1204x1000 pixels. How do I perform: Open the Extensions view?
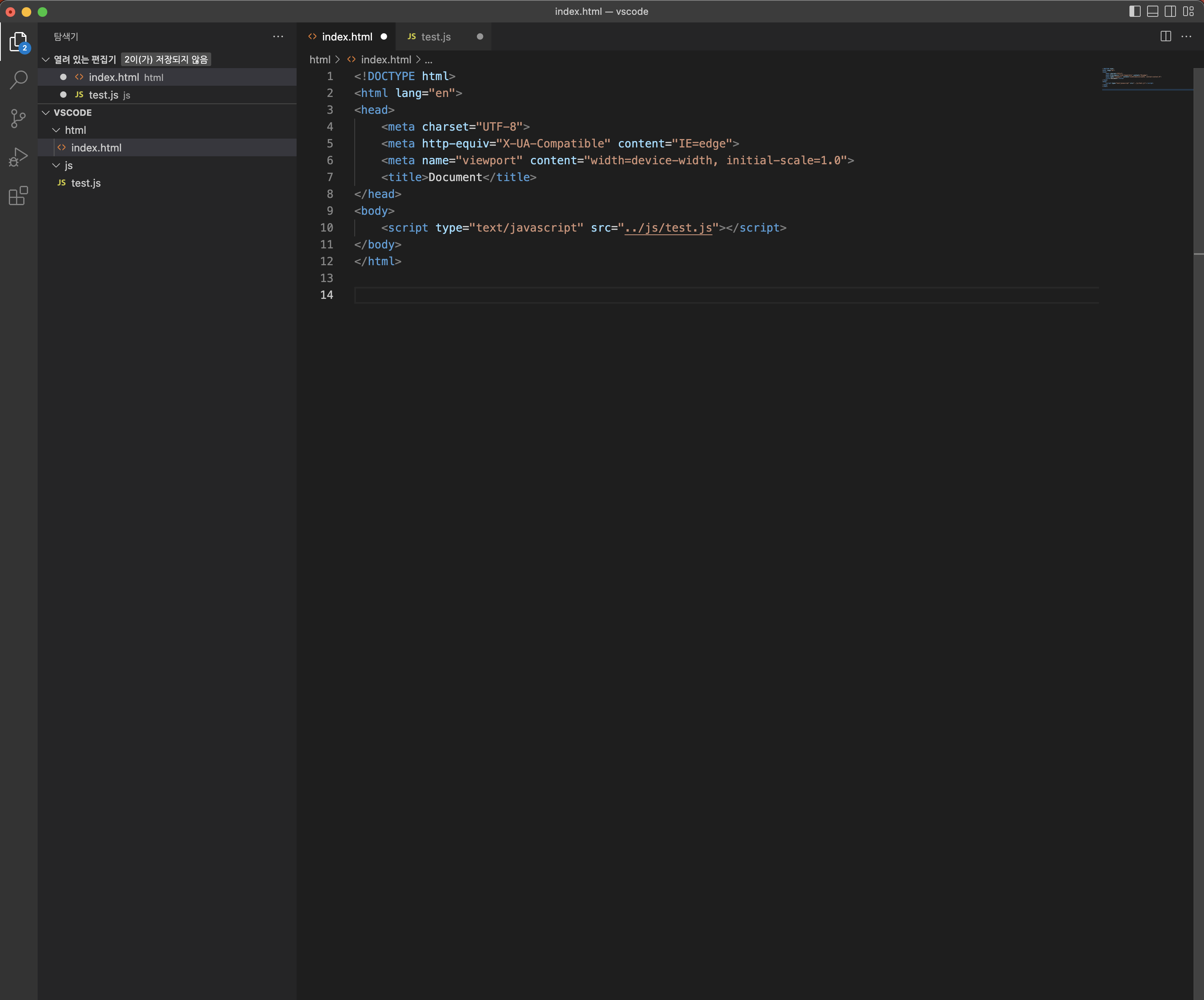click(x=18, y=196)
